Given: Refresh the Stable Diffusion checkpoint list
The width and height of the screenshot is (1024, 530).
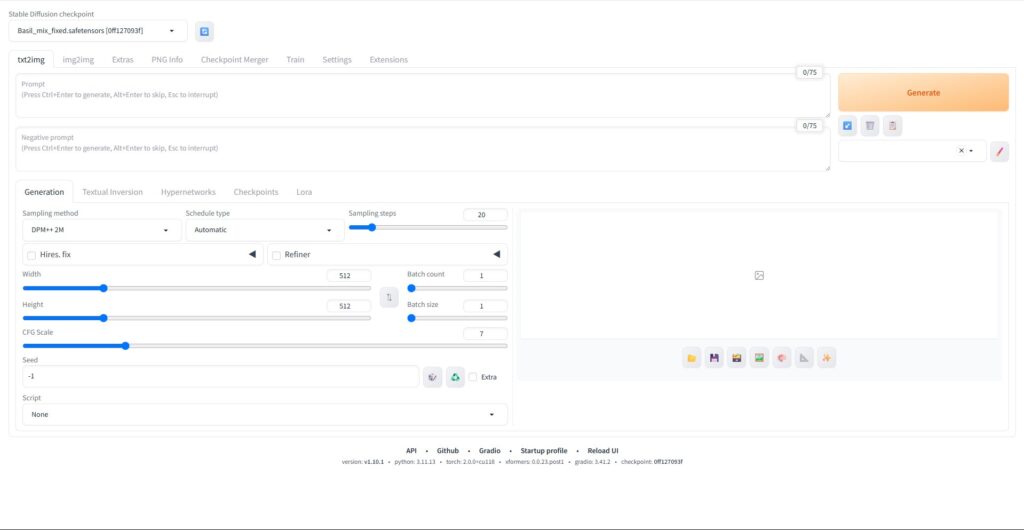Looking at the screenshot, I should coord(204,31).
